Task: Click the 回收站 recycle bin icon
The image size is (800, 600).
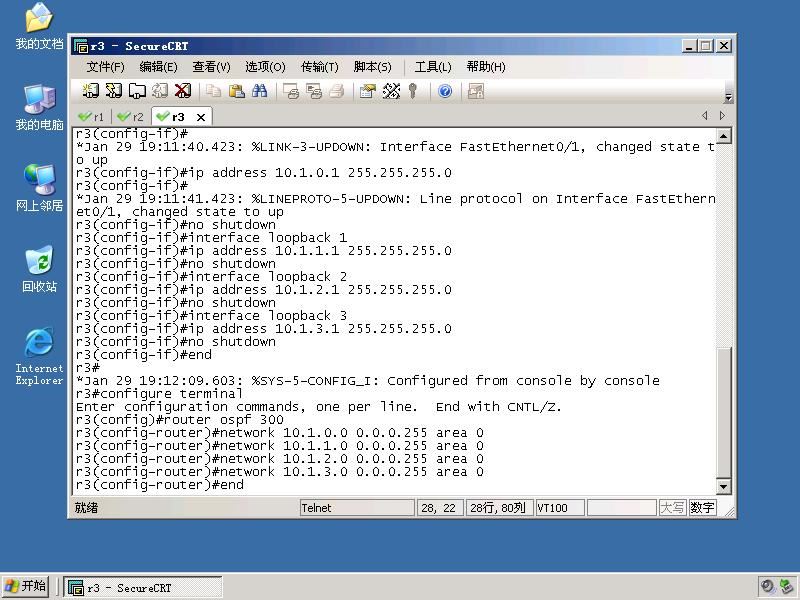Action: coord(39,269)
